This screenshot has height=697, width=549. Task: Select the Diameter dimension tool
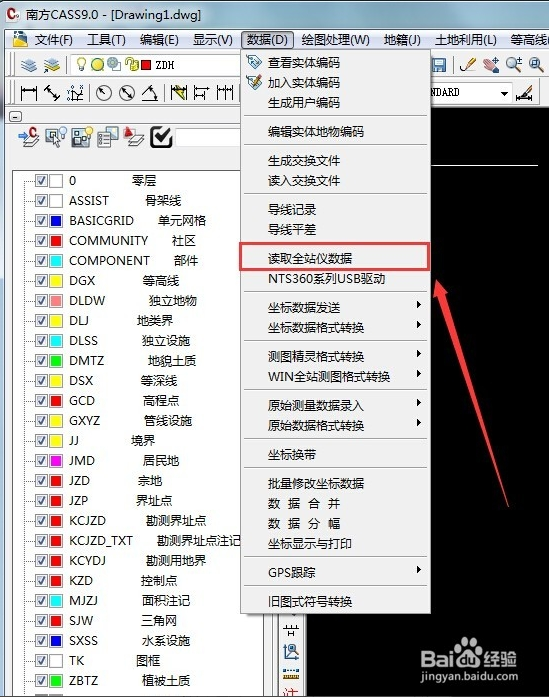tap(127, 93)
